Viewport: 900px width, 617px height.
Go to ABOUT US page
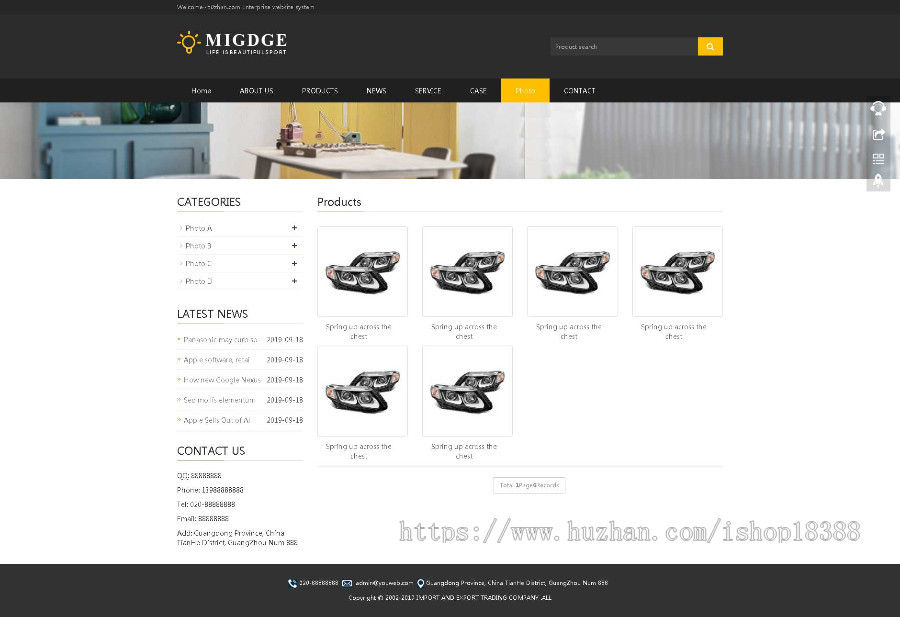257,91
